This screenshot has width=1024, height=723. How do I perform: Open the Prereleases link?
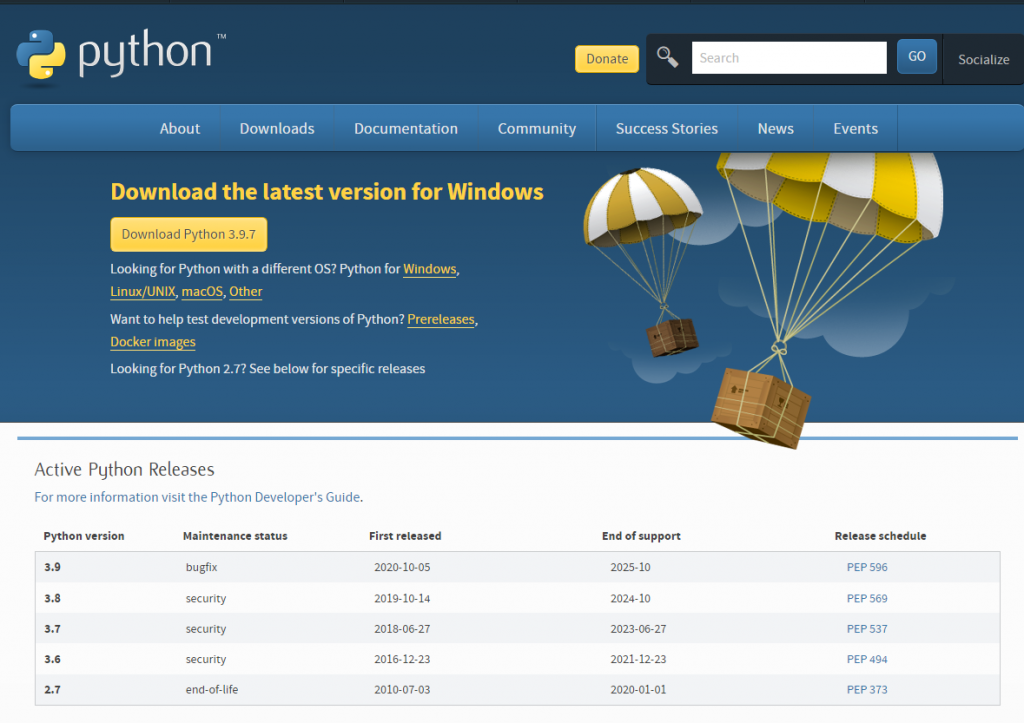441,319
